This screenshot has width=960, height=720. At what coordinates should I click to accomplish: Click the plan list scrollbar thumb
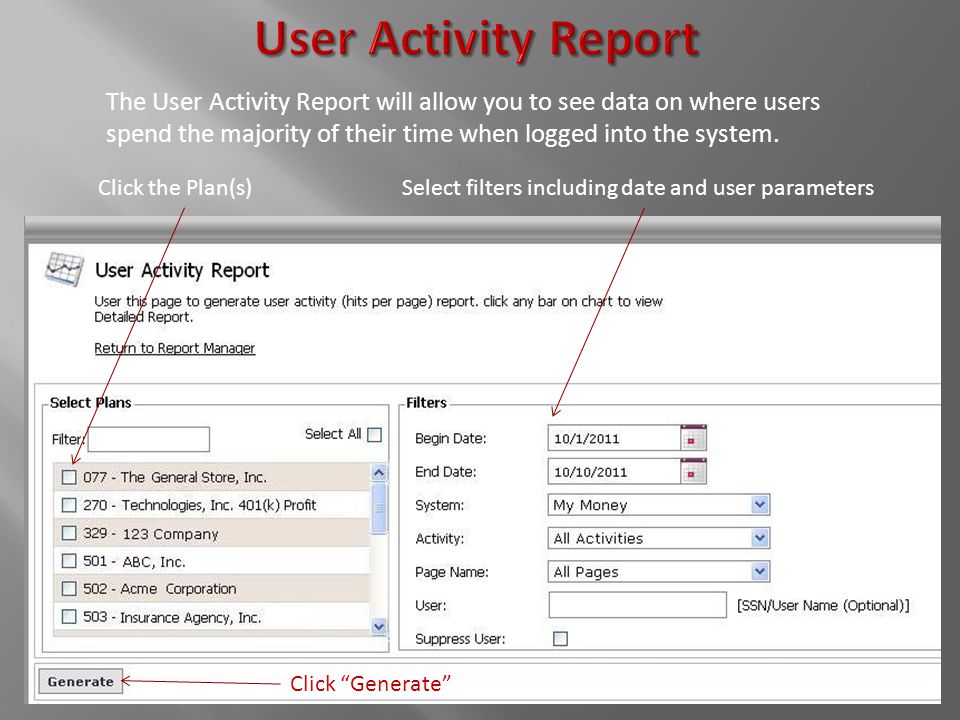click(x=379, y=508)
